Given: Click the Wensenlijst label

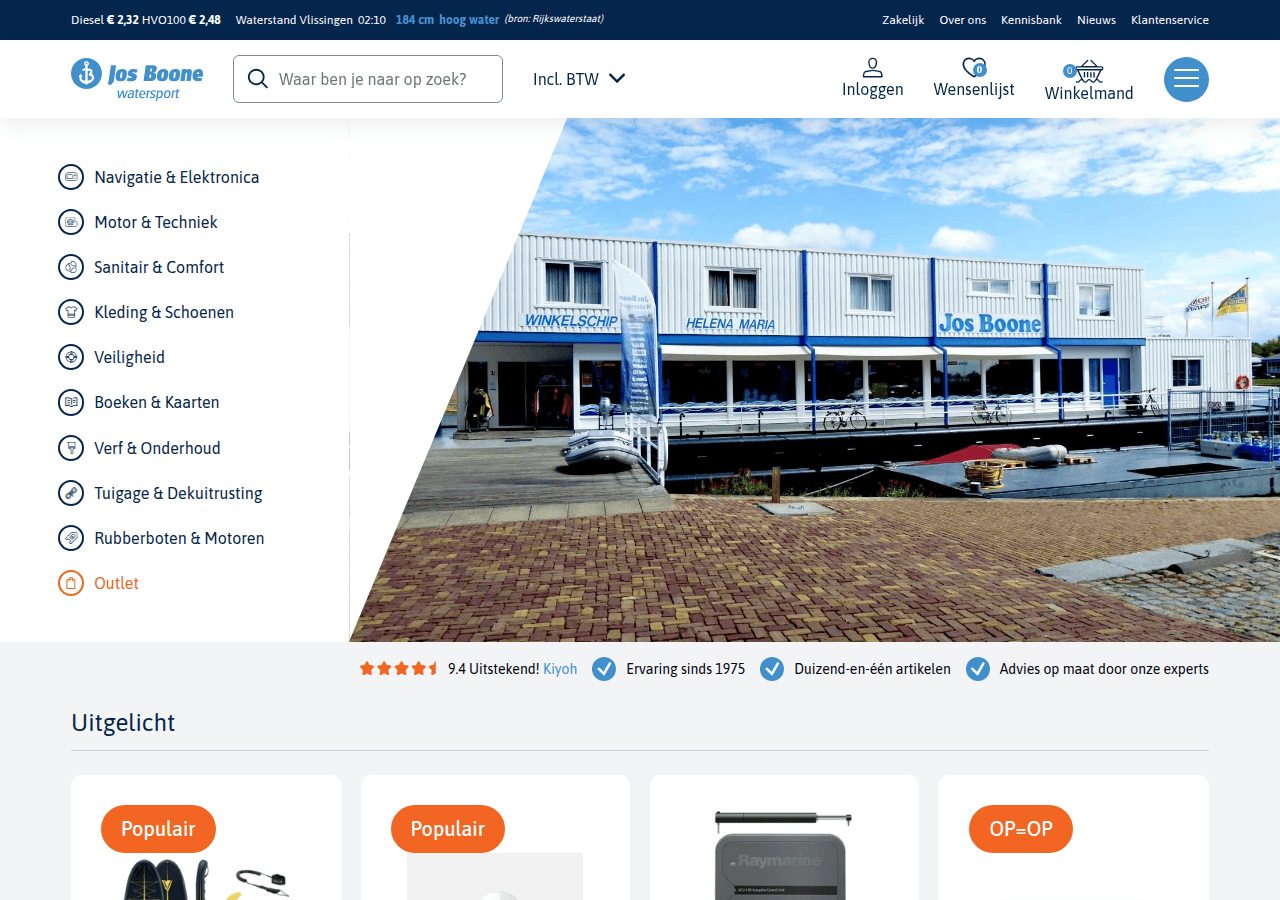Looking at the screenshot, I should pos(974,90).
